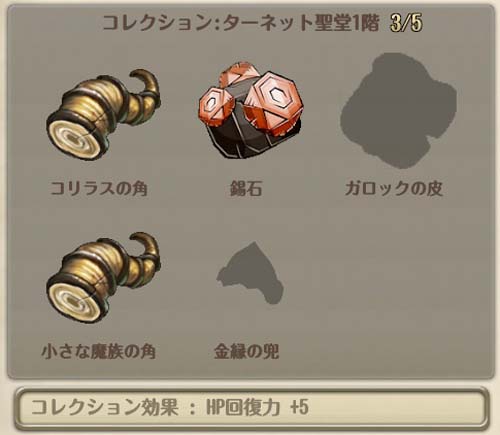Viewport: 500px width, 435px height.
Task: Click the 錫石 ore crystal icon
Action: click(251, 110)
